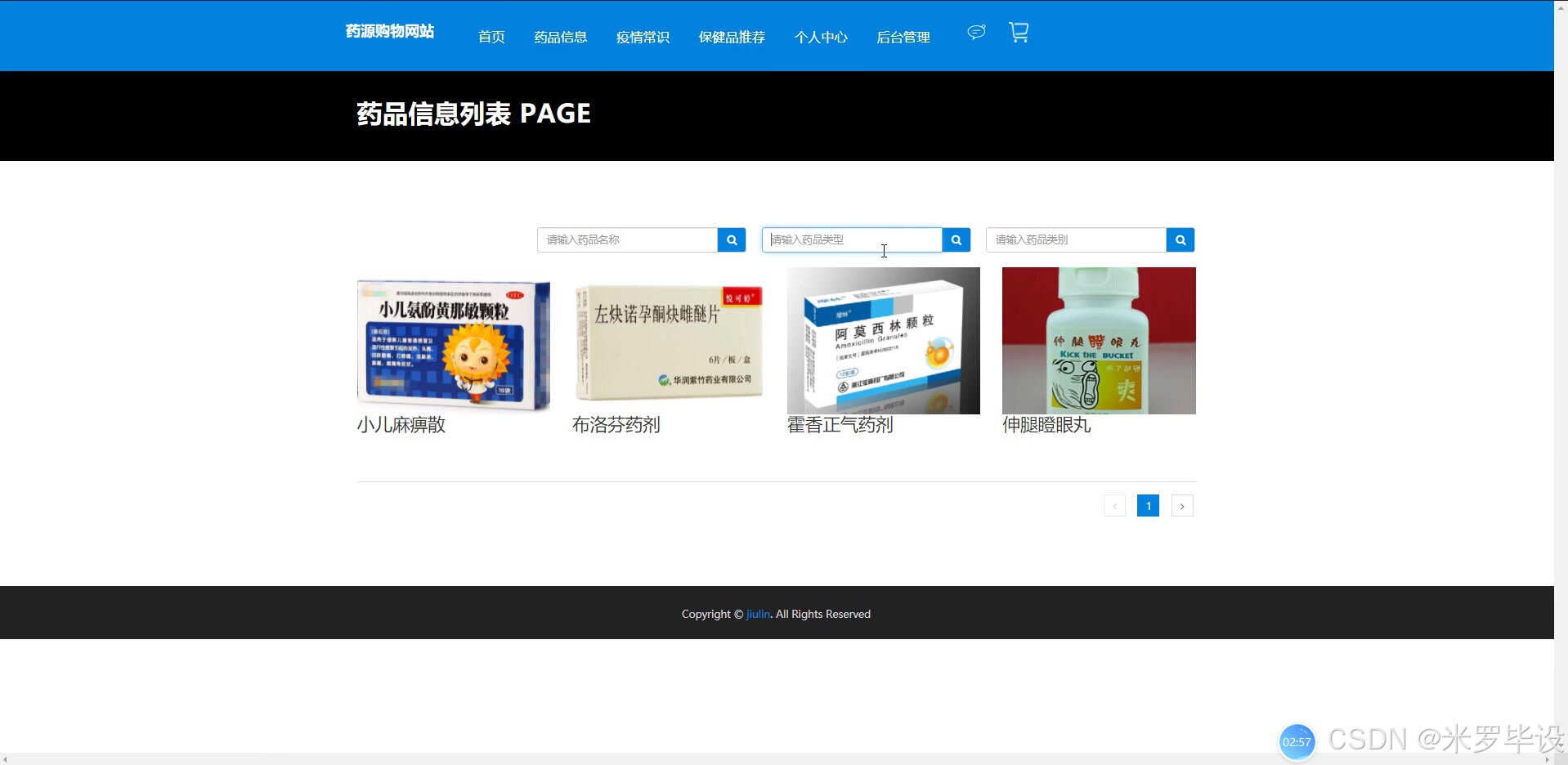Click the next page arrow icon
Screen dimensions: 1568x765
1182,505
